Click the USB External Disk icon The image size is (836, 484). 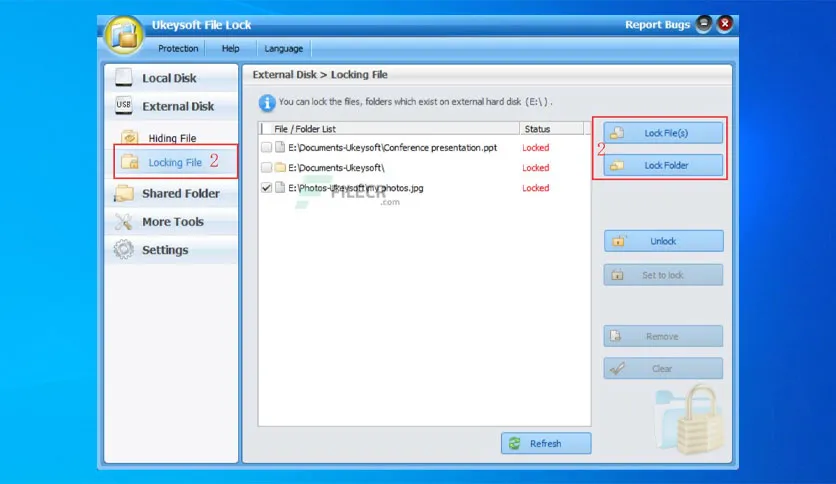124,105
